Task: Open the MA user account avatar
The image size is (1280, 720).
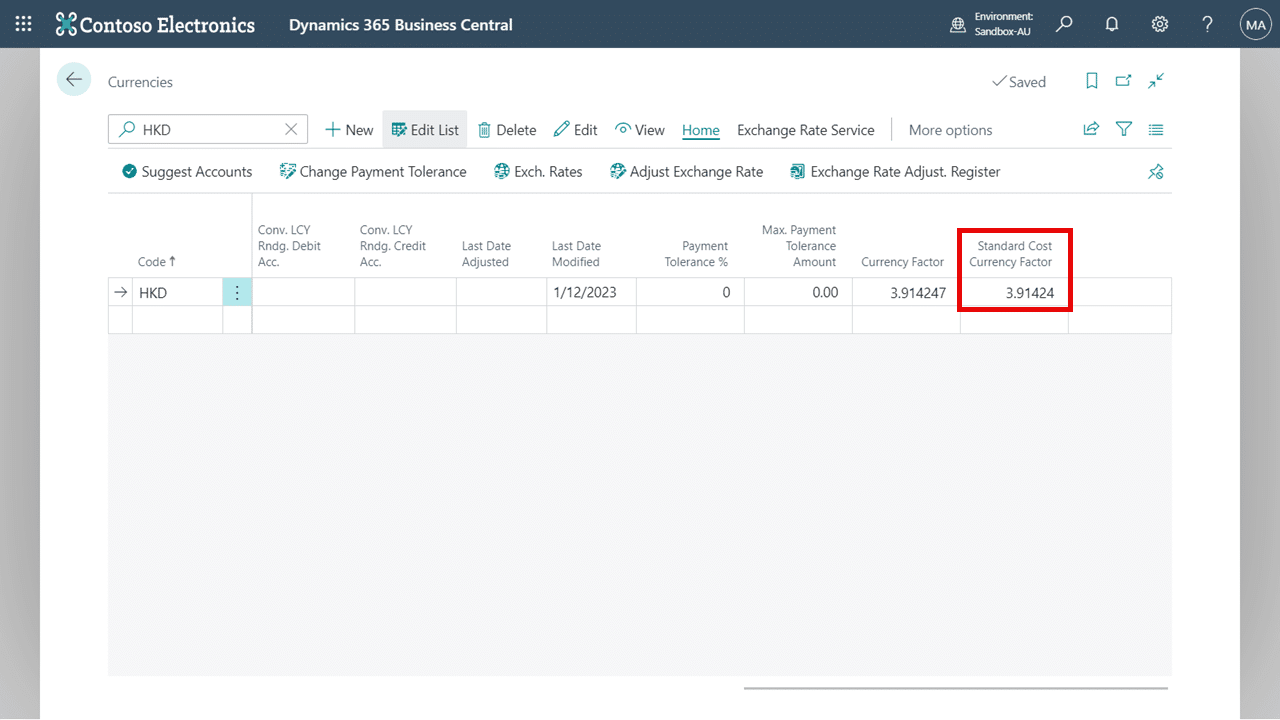Action: (1255, 24)
